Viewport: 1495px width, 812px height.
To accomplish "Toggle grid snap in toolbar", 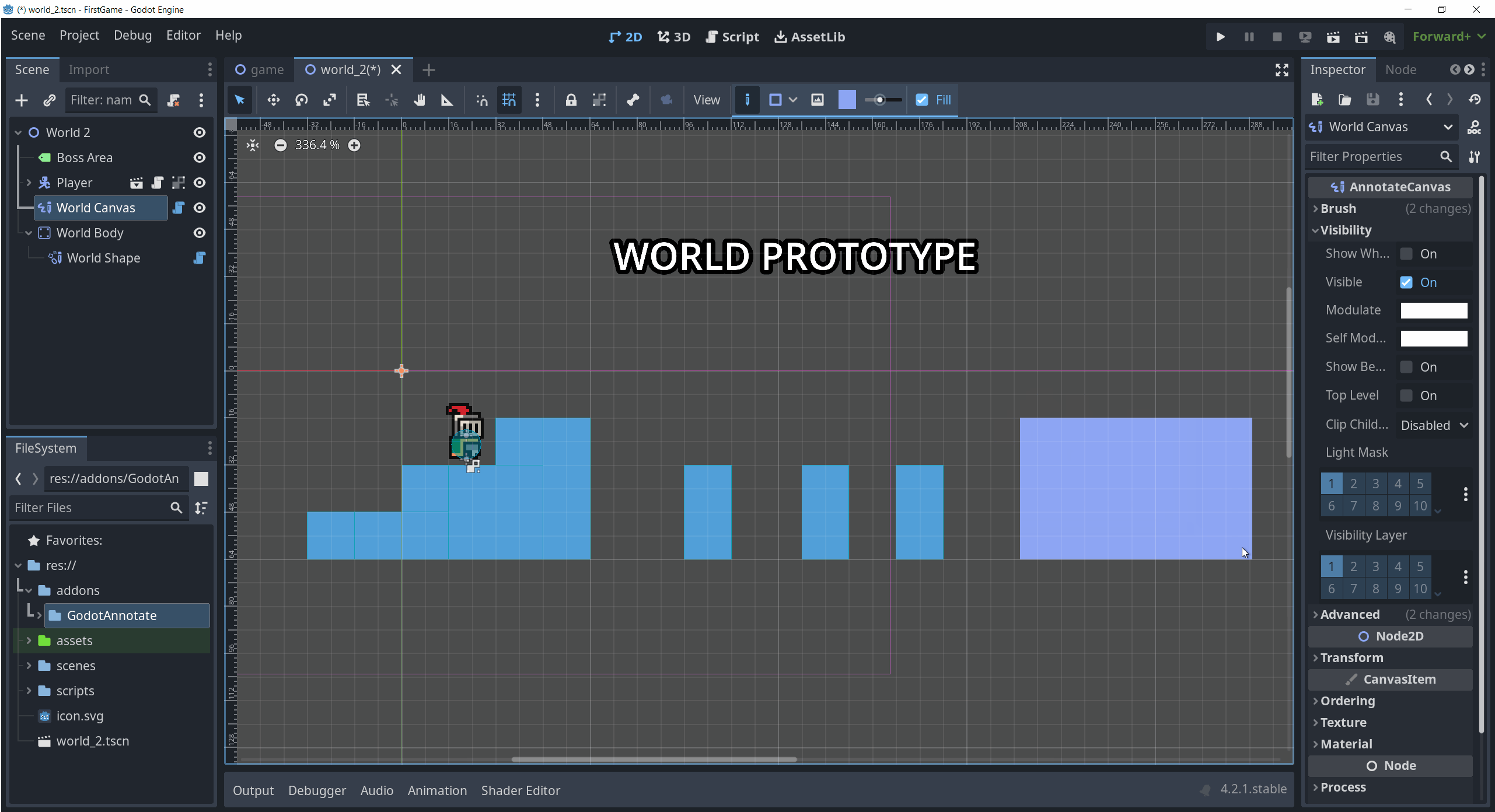I will (509, 100).
